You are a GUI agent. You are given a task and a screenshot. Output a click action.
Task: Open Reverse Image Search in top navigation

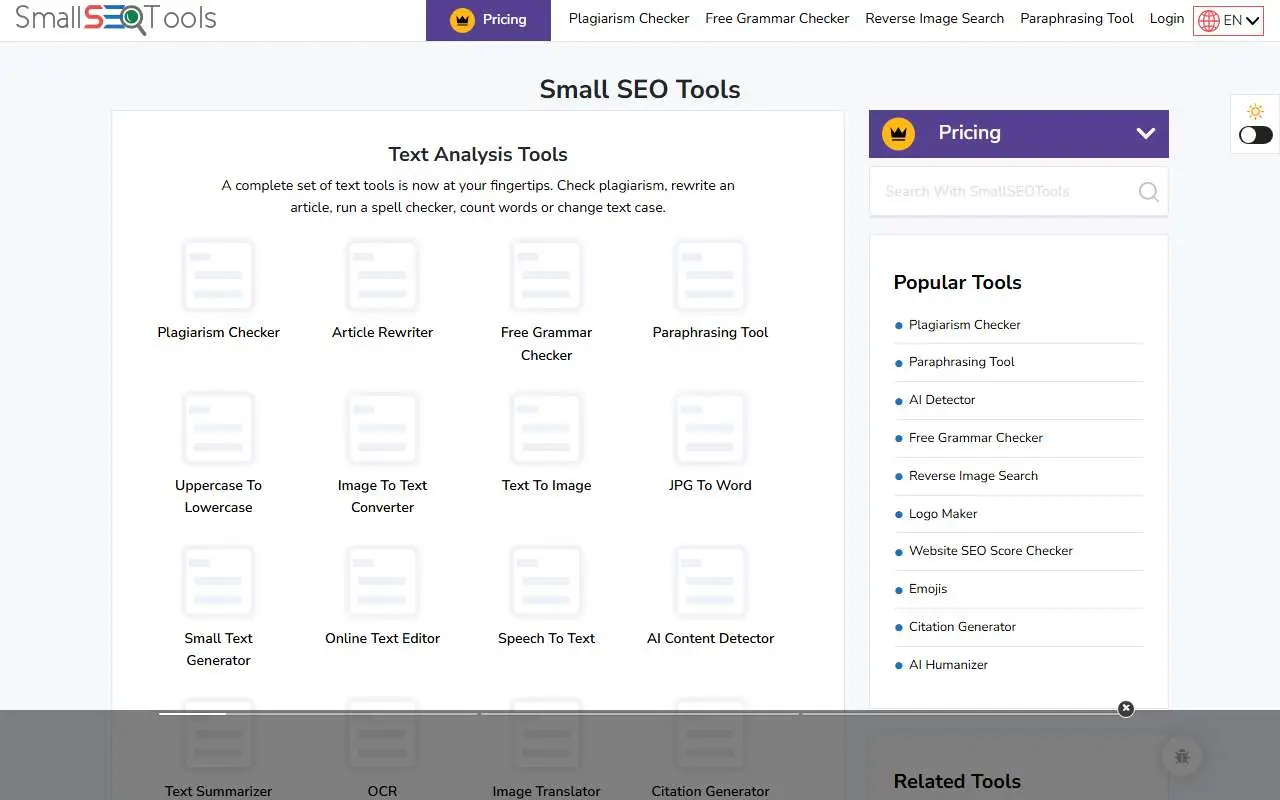[x=934, y=19]
